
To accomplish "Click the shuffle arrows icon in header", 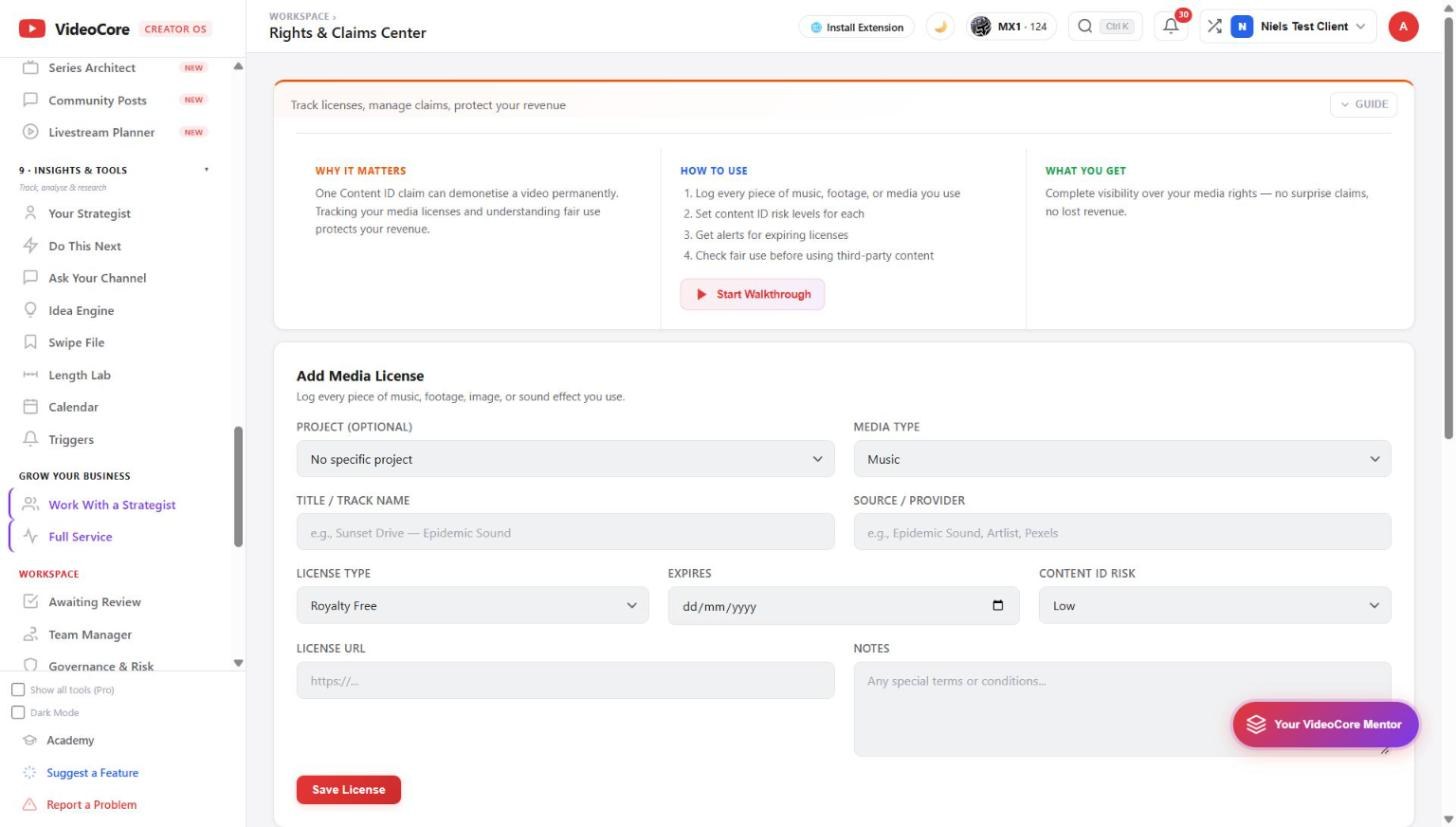I will [1214, 26].
